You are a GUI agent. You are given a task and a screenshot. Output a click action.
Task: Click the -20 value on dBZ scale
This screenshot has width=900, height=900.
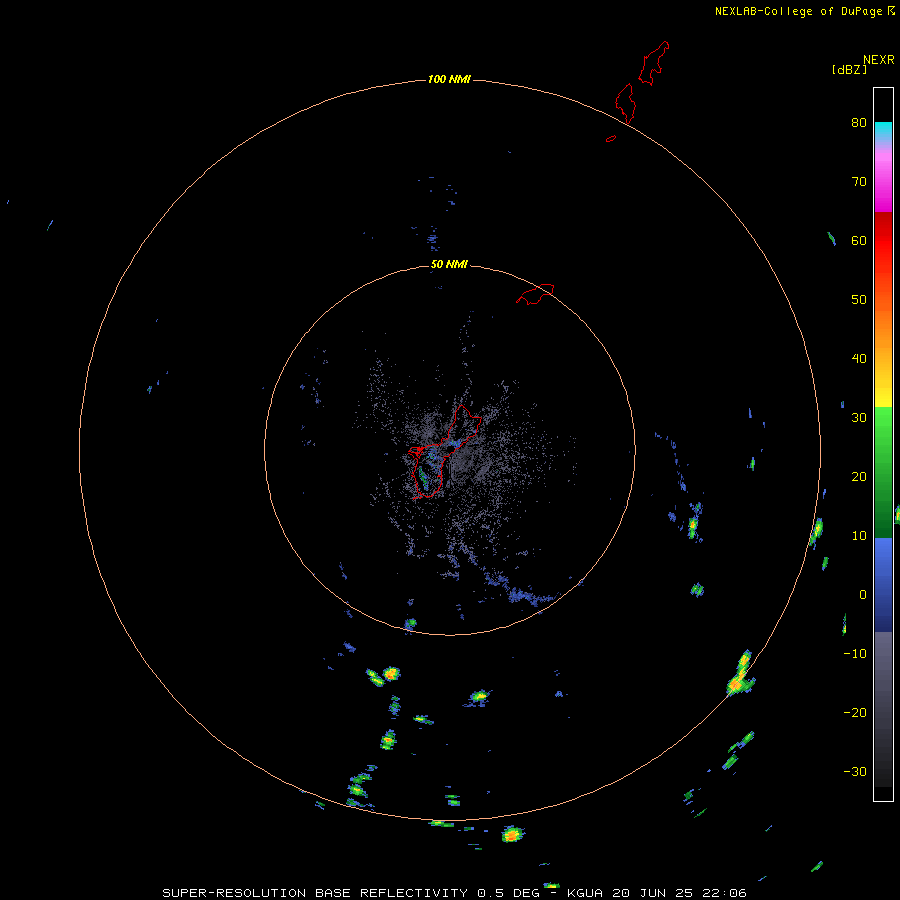coord(855,713)
